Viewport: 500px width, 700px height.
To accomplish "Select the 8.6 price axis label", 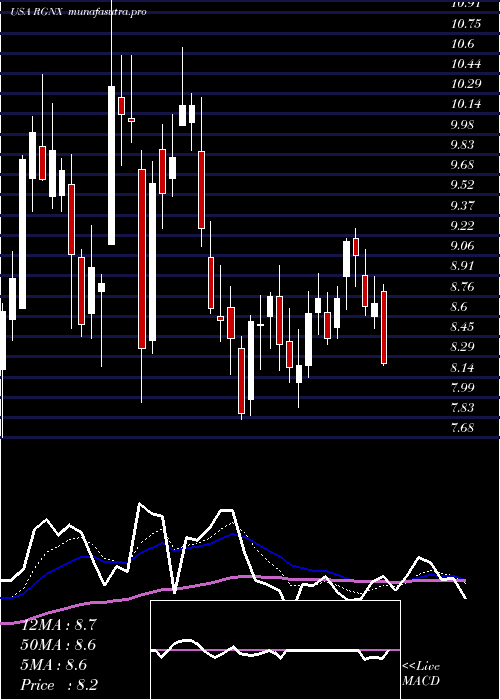I will click(459, 307).
